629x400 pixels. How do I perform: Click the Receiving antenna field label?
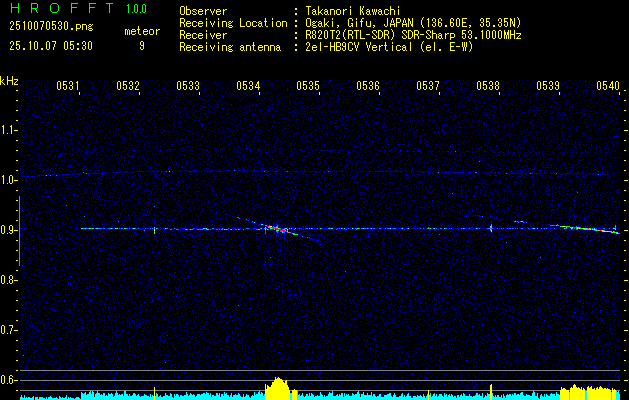230,47
